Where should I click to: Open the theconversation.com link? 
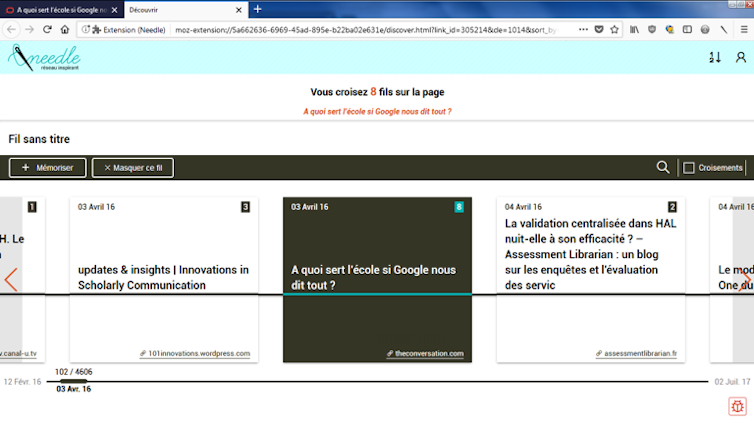click(429, 354)
